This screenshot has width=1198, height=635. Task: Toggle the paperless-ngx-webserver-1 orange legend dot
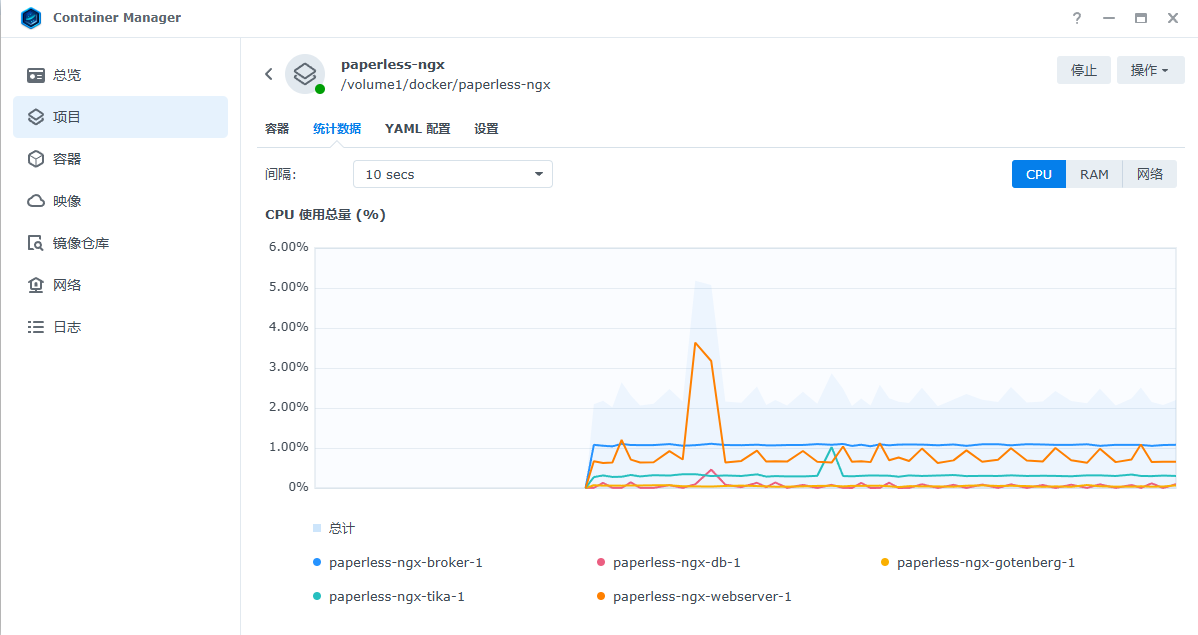601,596
